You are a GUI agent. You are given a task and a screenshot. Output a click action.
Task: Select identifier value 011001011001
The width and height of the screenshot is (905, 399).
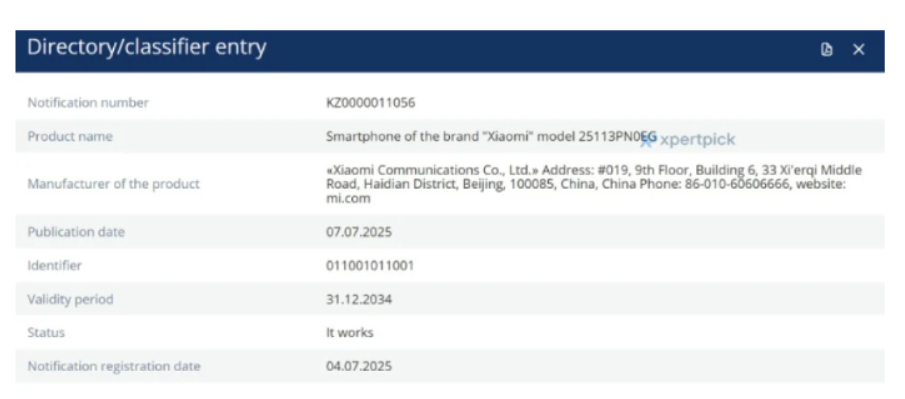click(369, 266)
